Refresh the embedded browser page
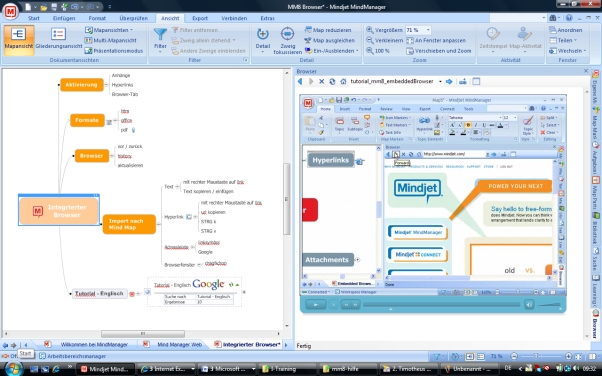The height and width of the screenshot is (376, 602). coord(332,81)
